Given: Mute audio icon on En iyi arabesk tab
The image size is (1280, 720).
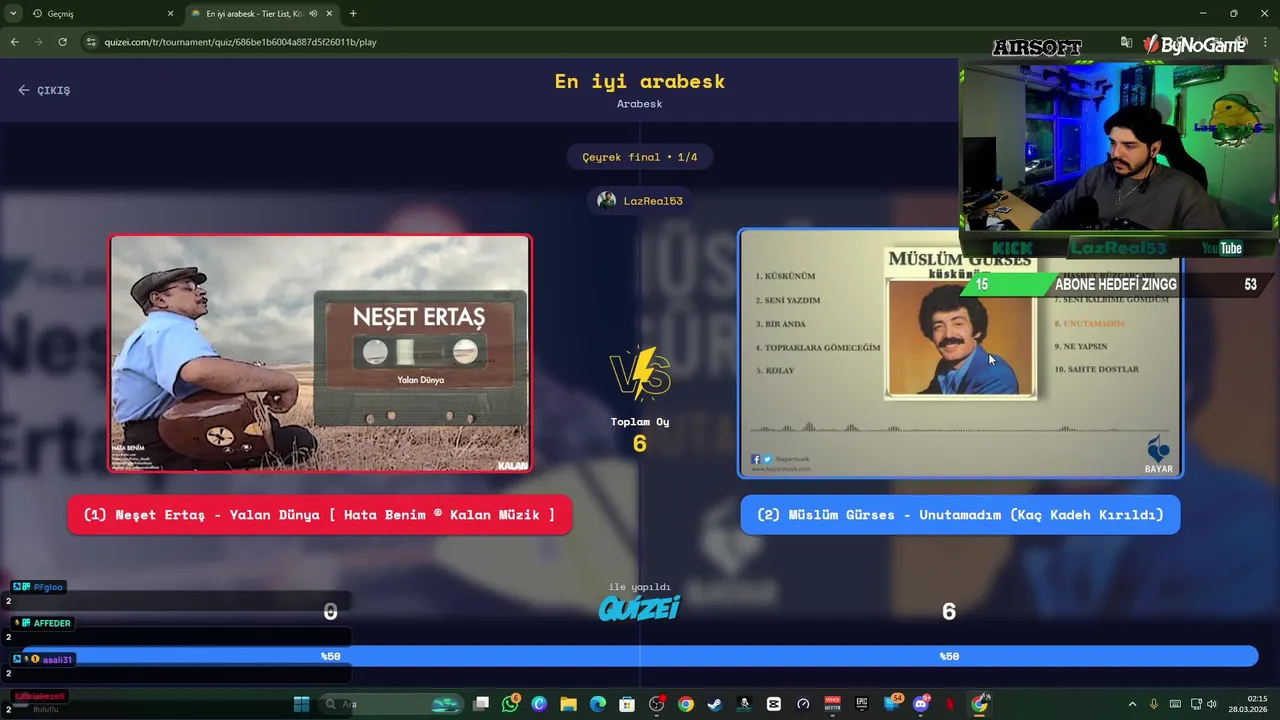Looking at the screenshot, I should (x=313, y=14).
